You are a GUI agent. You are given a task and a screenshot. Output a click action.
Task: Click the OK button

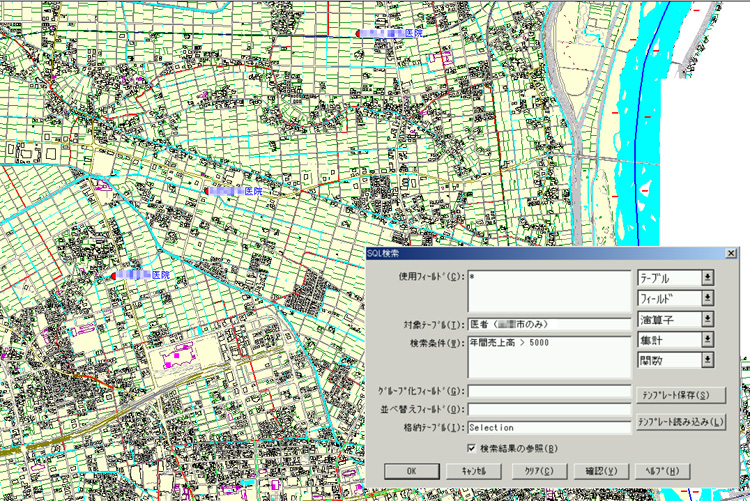(411, 470)
